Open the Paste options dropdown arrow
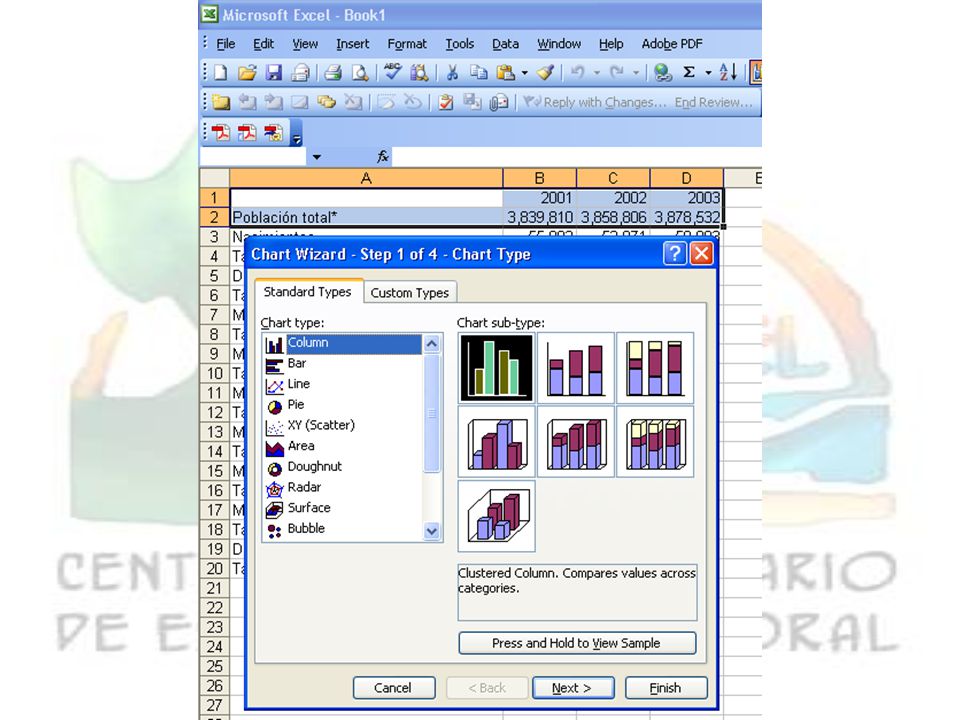The height and width of the screenshot is (720, 960). [x=525, y=73]
